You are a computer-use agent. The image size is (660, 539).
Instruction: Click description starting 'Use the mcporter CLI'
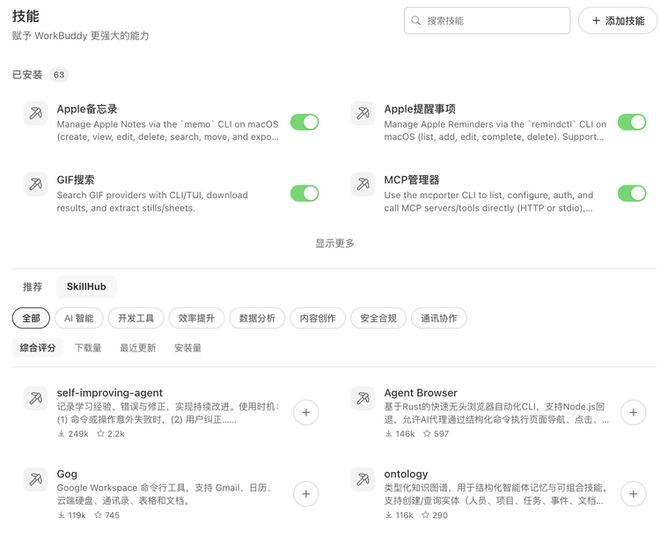click(x=489, y=202)
